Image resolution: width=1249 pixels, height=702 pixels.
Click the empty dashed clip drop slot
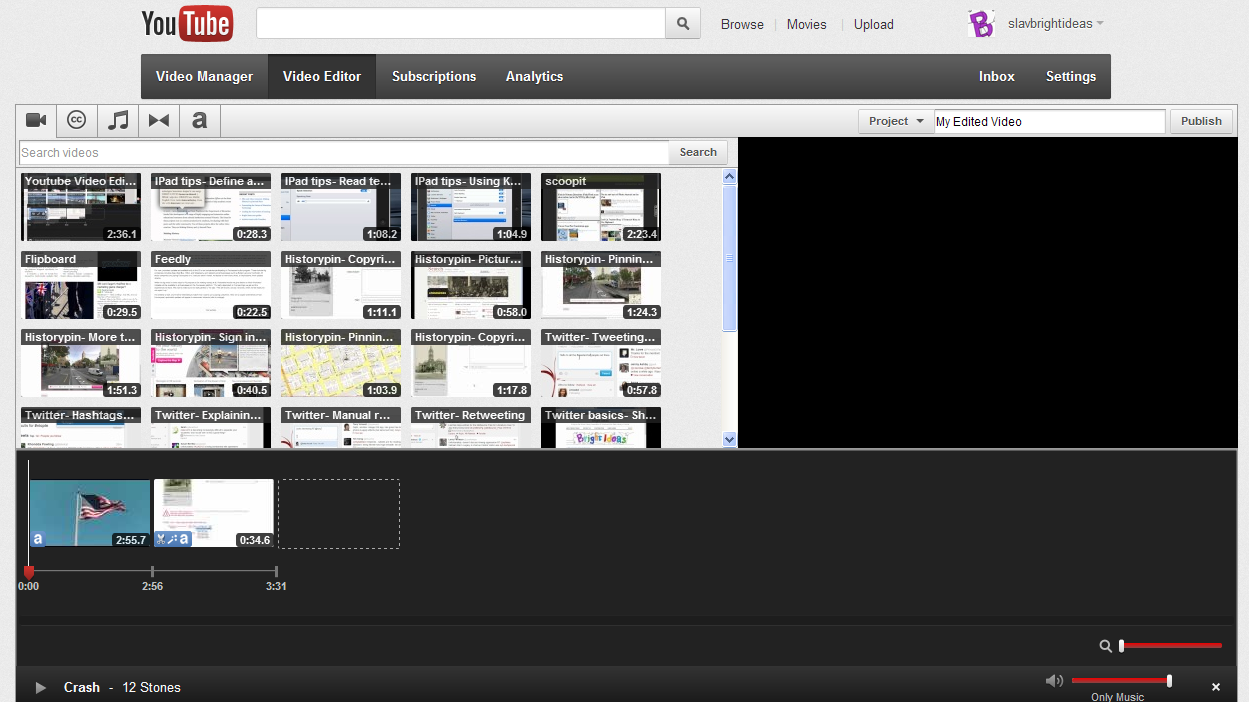pyautogui.click(x=339, y=513)
